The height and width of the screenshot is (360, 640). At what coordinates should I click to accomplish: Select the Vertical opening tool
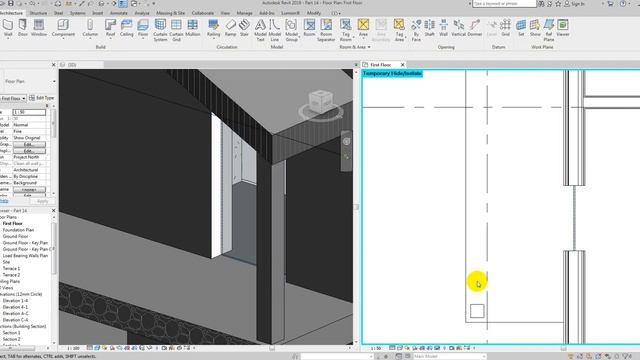click(458, 28)
